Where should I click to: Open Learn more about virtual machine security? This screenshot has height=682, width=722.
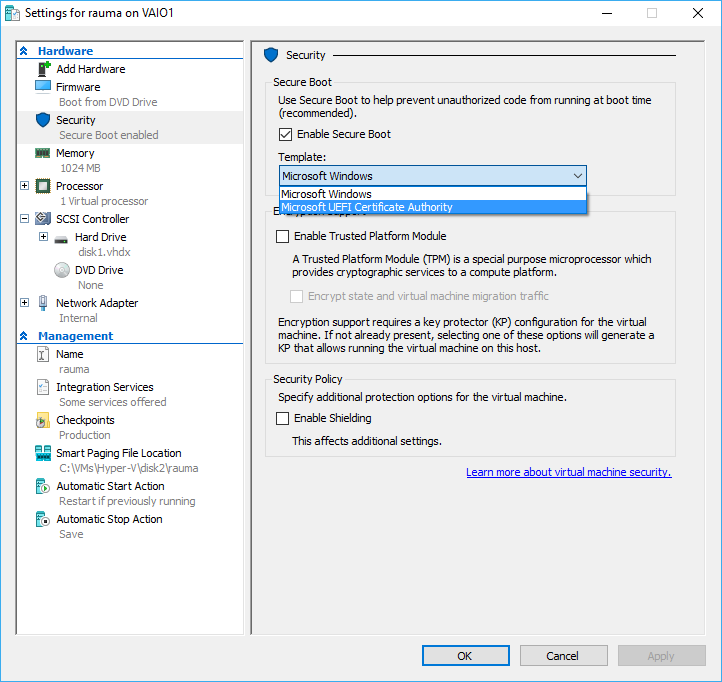[568, 472]
